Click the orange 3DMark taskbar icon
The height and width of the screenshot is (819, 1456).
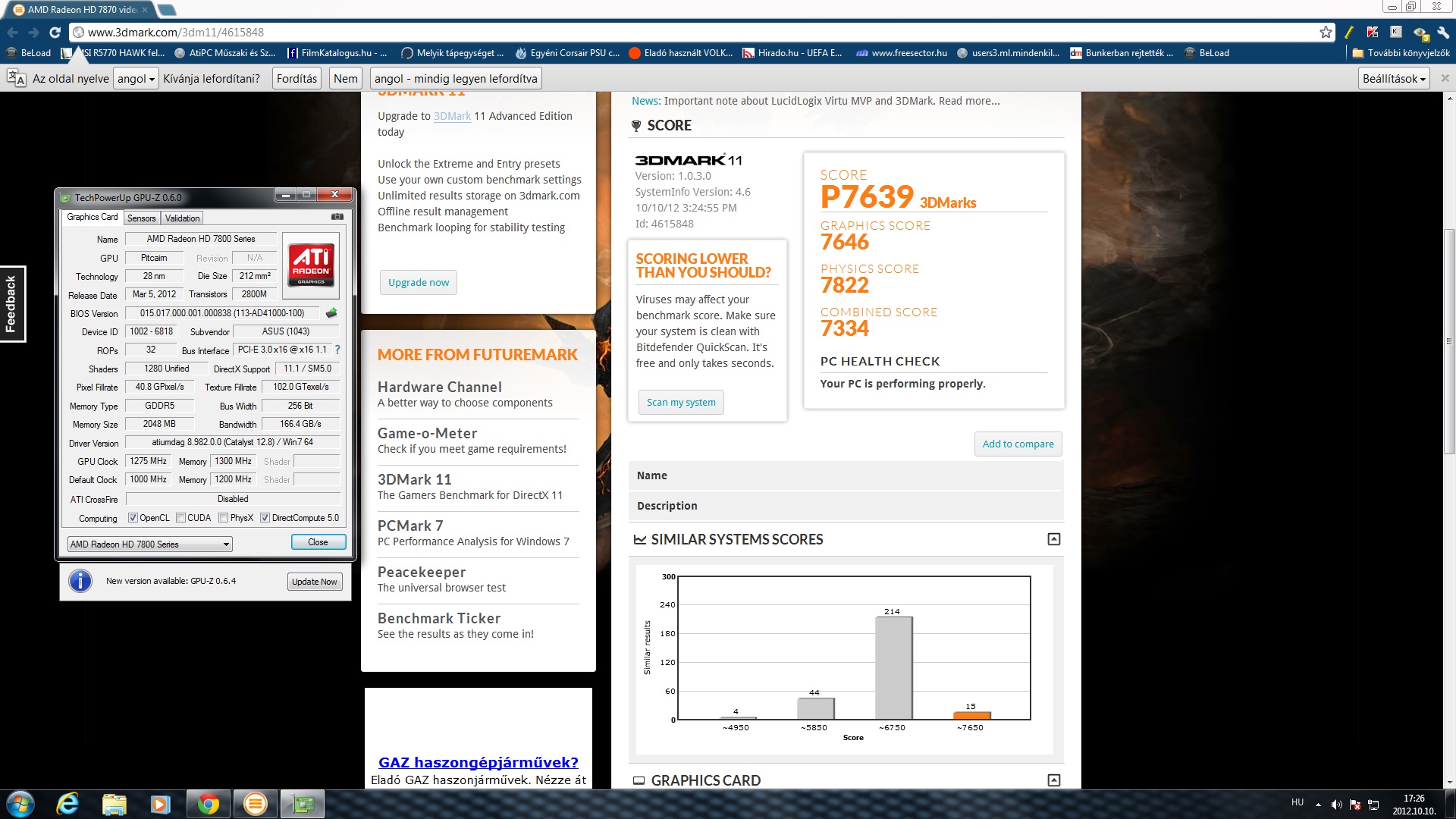pos(256,804)
